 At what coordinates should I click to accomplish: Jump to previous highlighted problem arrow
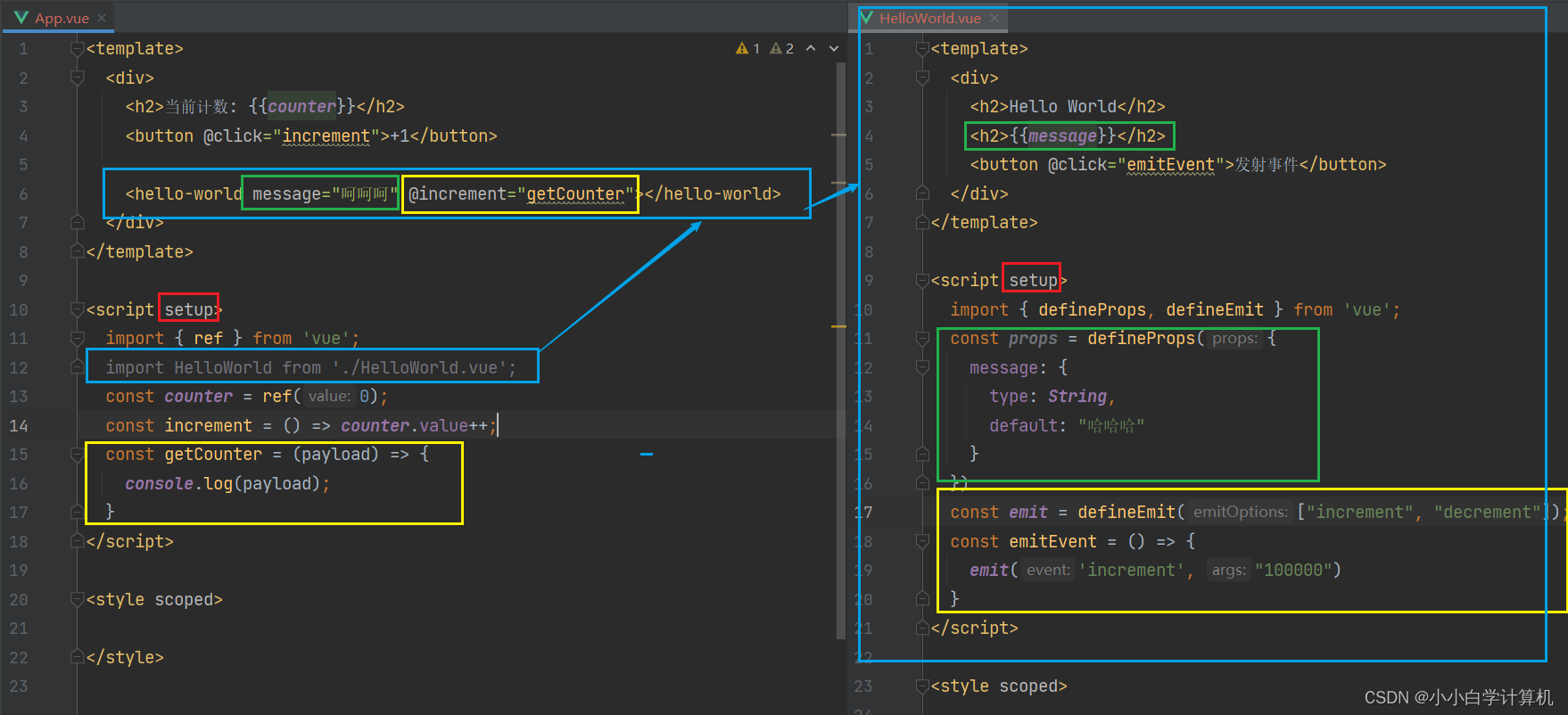pyautogui.click(x=811, y=48)
